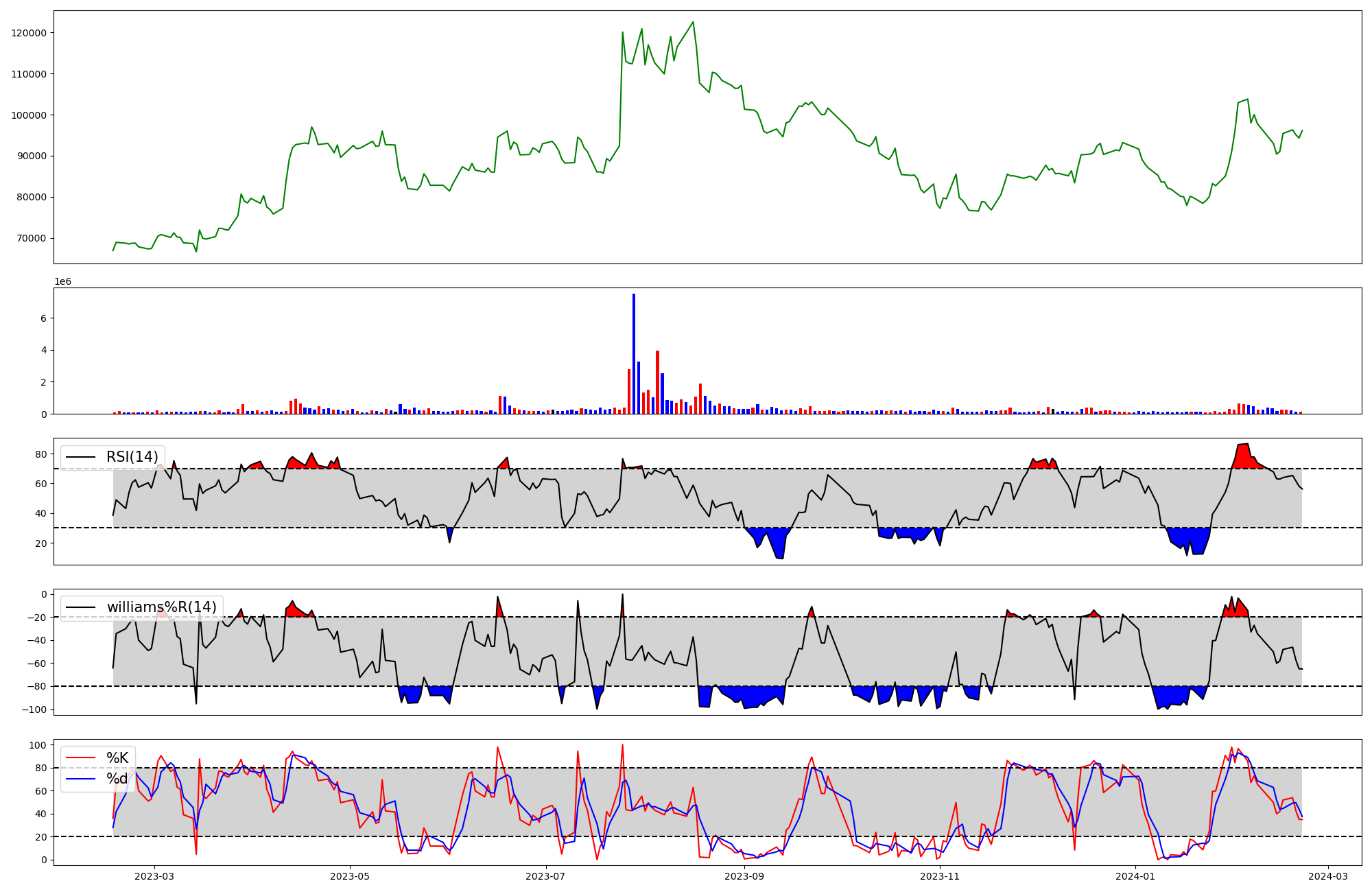Screen dimensions: 1372x892
Task: Click the 6 tick on volume axis
Action: click(x=43, y=318)
